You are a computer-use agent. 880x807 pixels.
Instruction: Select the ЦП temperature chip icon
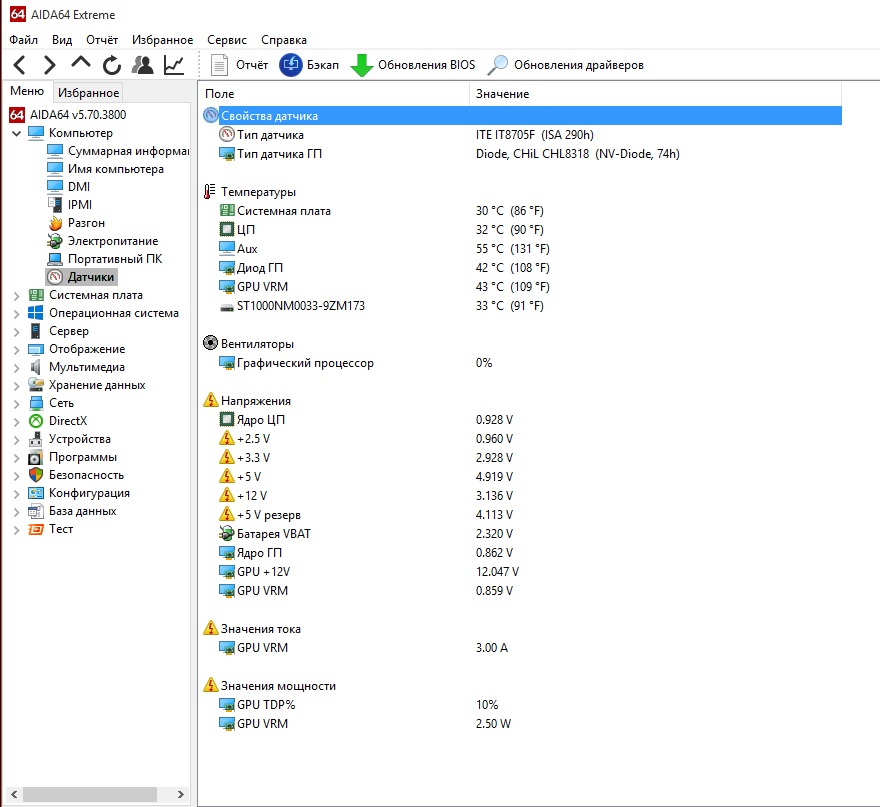226,230
